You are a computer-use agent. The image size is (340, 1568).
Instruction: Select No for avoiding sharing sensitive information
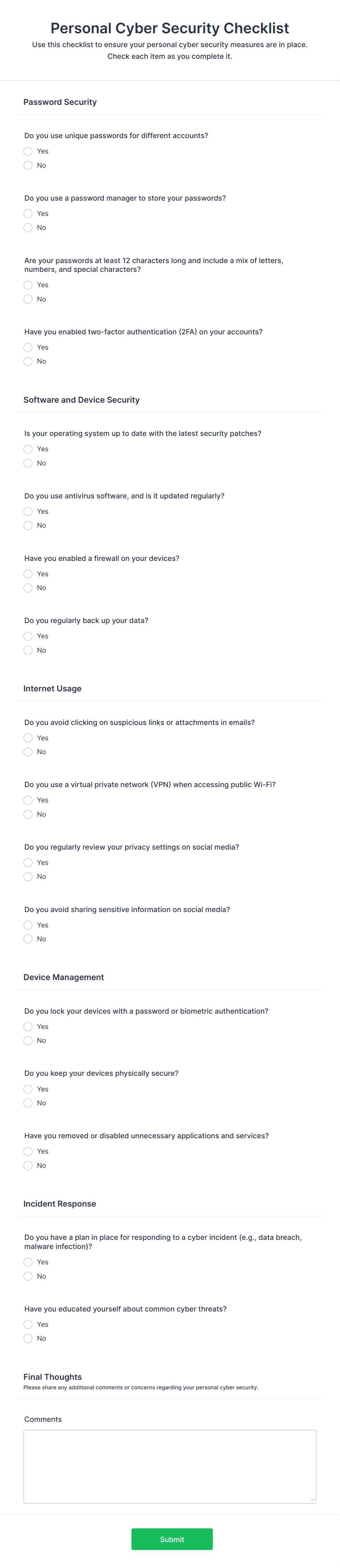28,939
